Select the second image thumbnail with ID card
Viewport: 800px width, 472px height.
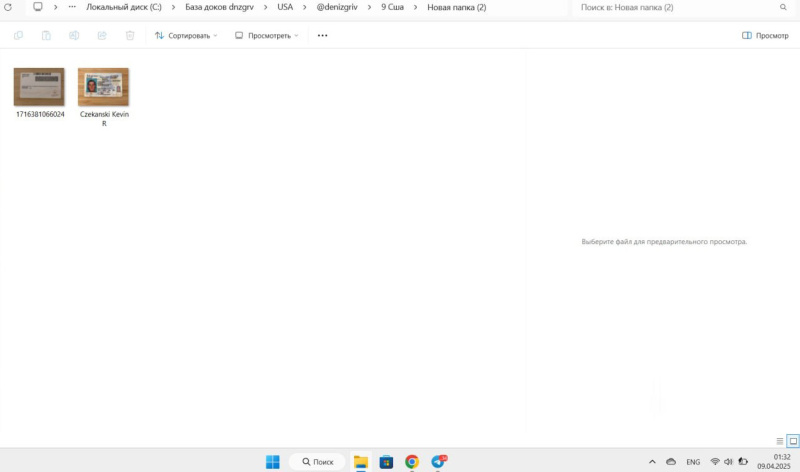pyautogui.click(x=103, y=87)
